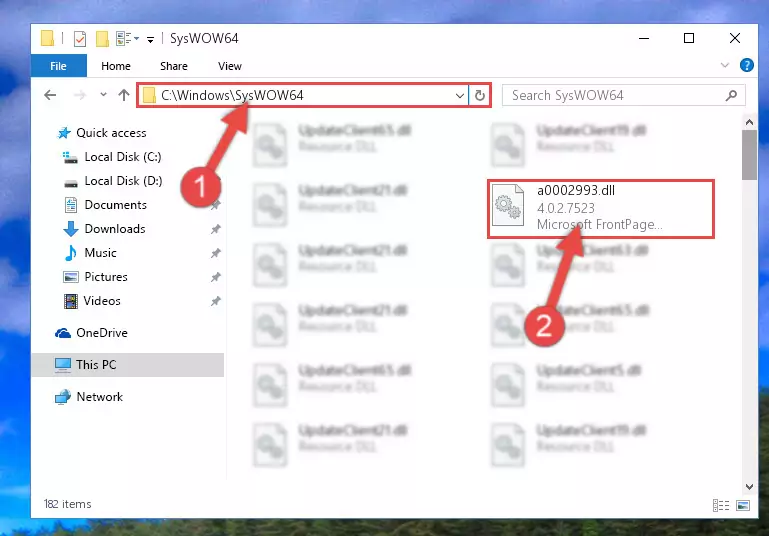Select the a0002993.dll file
The image size is (769, 536).
point(600,208)
